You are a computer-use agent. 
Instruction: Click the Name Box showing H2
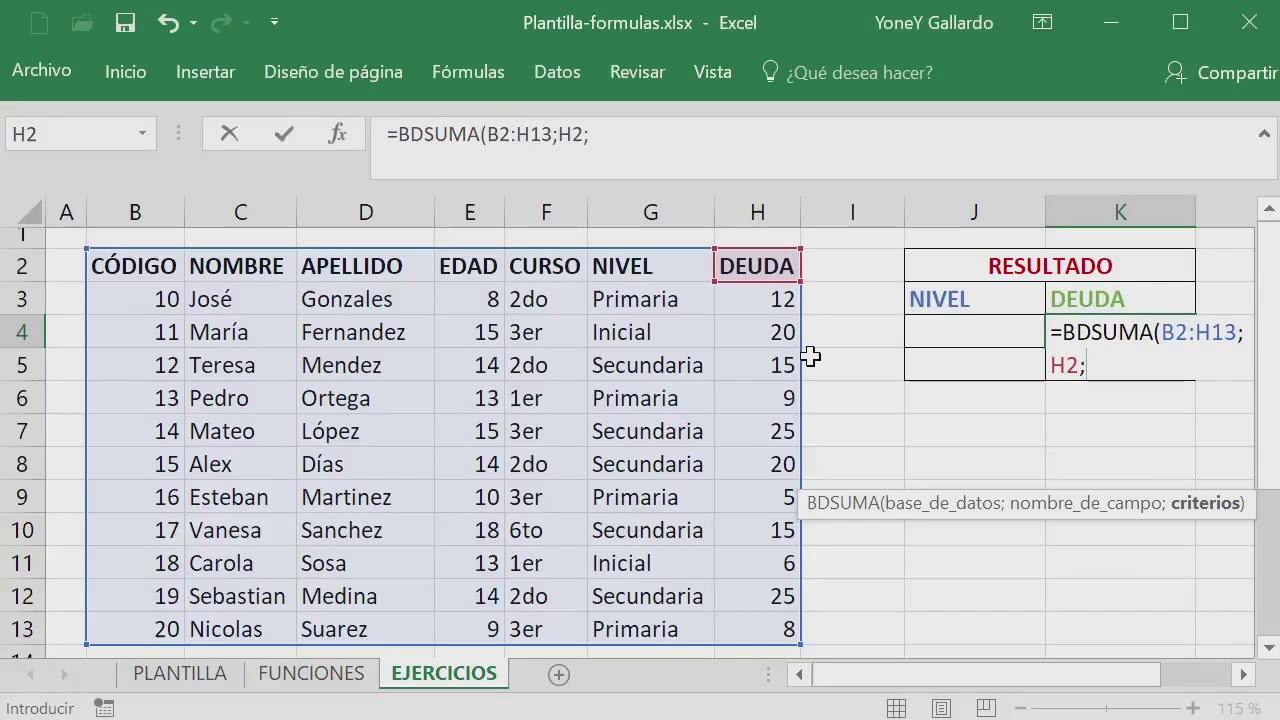(68, 133)
